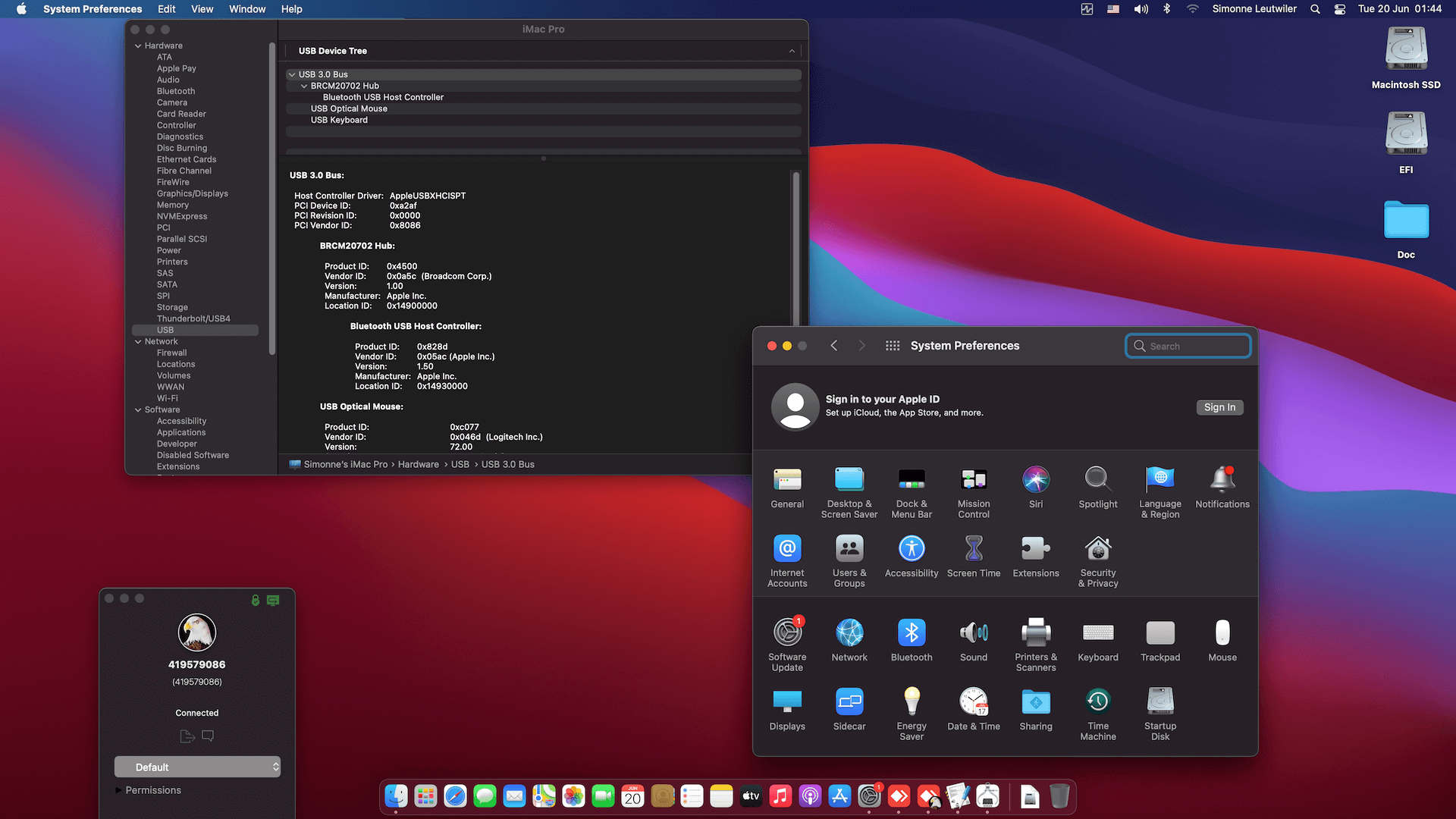Select Bluetooth USB Host Controller row

[x=544, y=97]
